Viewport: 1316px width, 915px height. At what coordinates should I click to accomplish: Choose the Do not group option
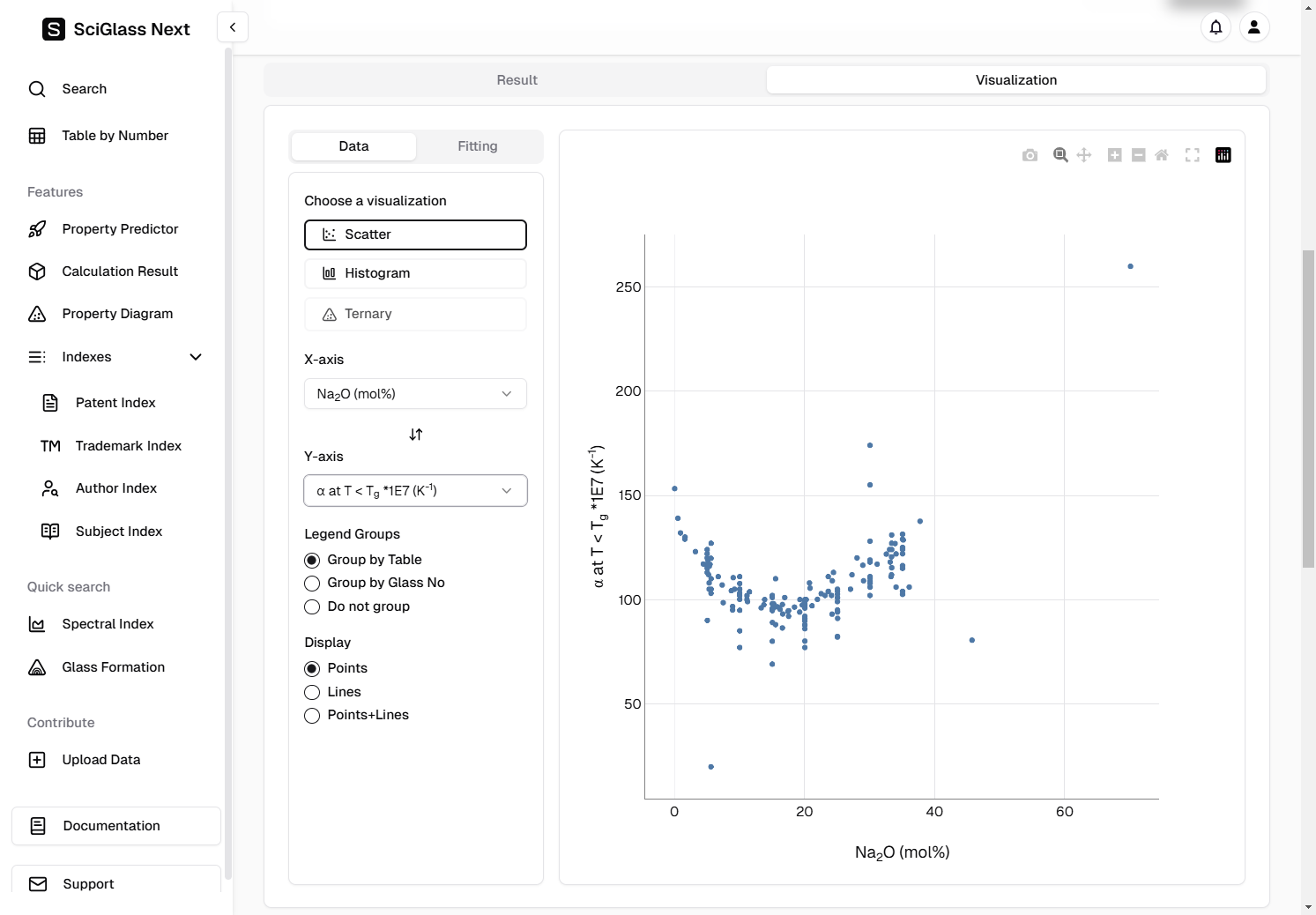312,607
